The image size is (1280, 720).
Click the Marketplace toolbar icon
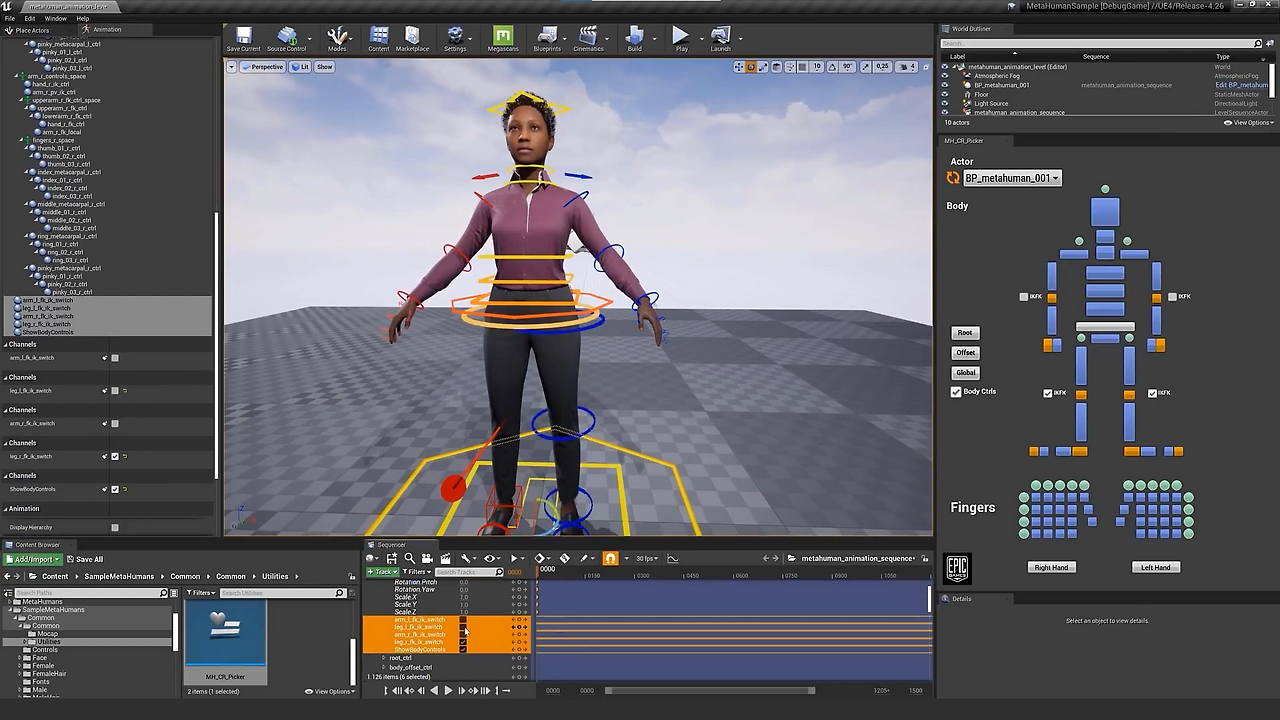(x=412, y=38)
